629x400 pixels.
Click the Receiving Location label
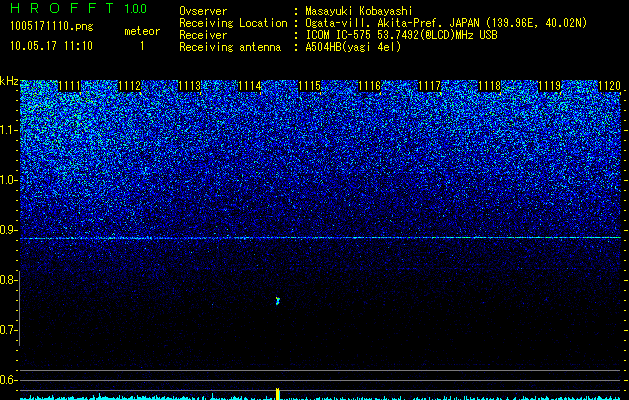coord(233,23)
